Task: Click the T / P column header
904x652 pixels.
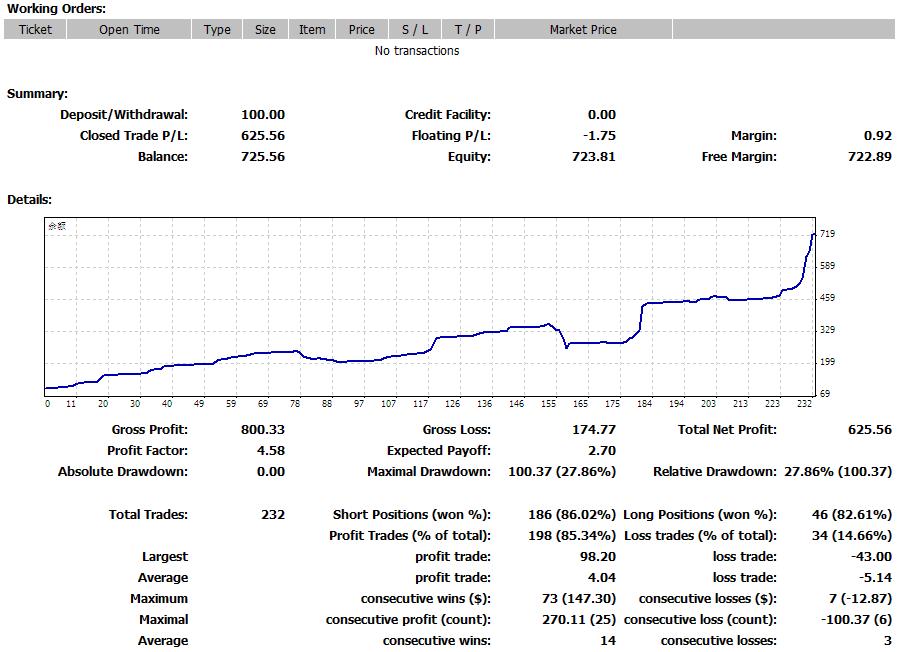Action: tap(468, 30)
